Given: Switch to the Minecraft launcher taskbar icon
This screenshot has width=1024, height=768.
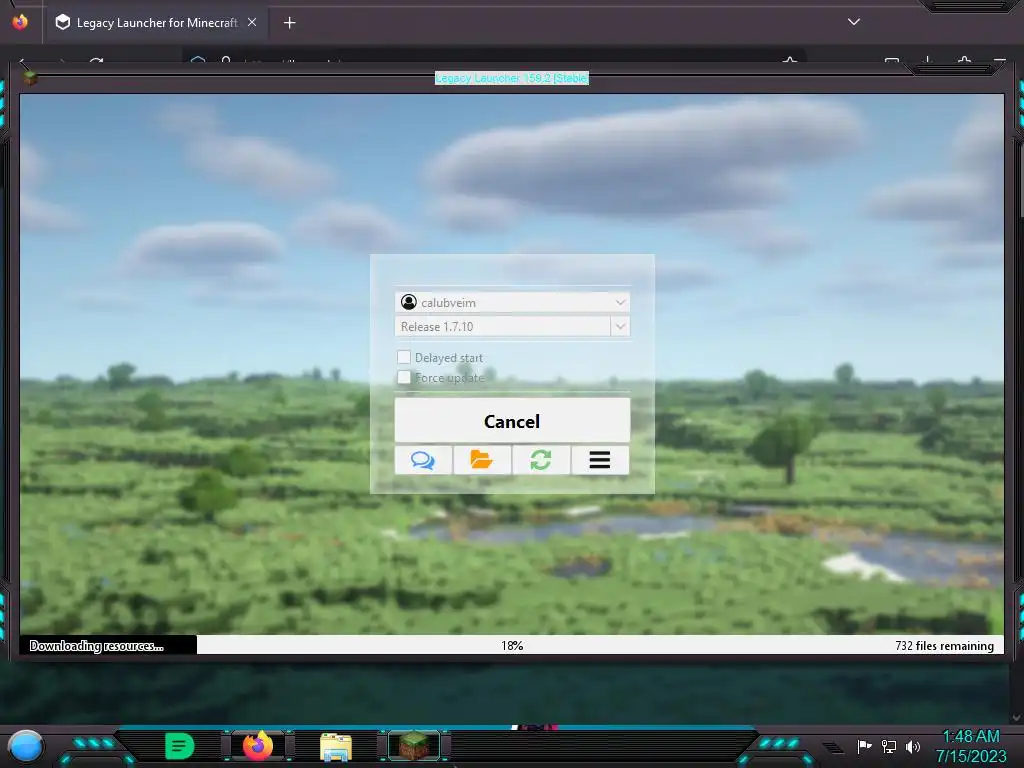Looking at the screenshot, I should click(x=414, y=746).
